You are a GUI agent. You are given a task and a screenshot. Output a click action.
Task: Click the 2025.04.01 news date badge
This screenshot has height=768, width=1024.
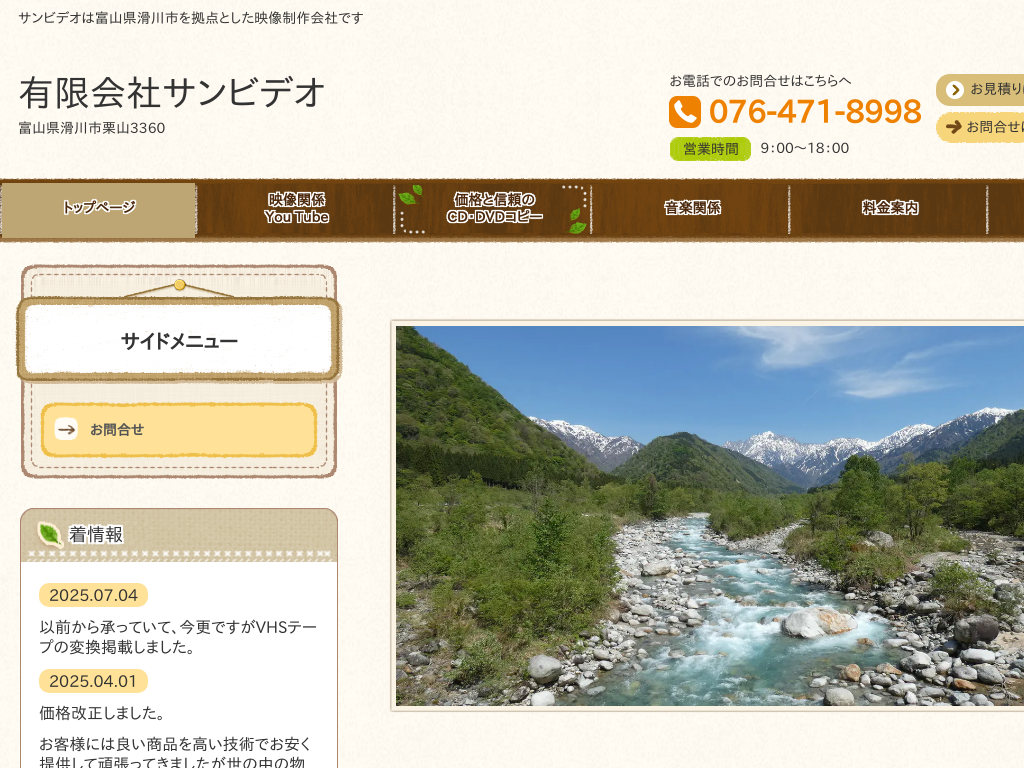point(93,681)
